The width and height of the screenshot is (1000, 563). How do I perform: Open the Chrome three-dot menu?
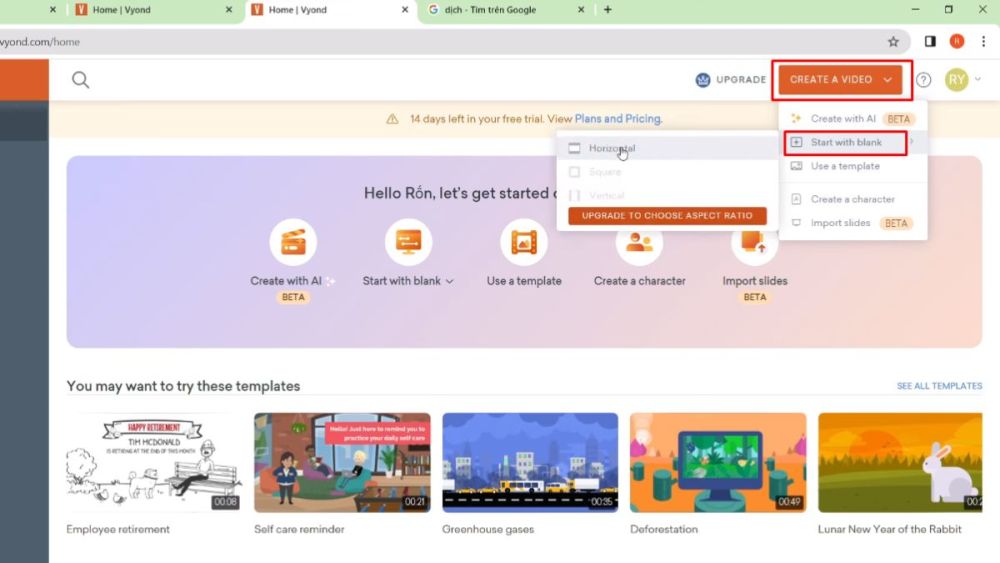click(x=983, y=41)
